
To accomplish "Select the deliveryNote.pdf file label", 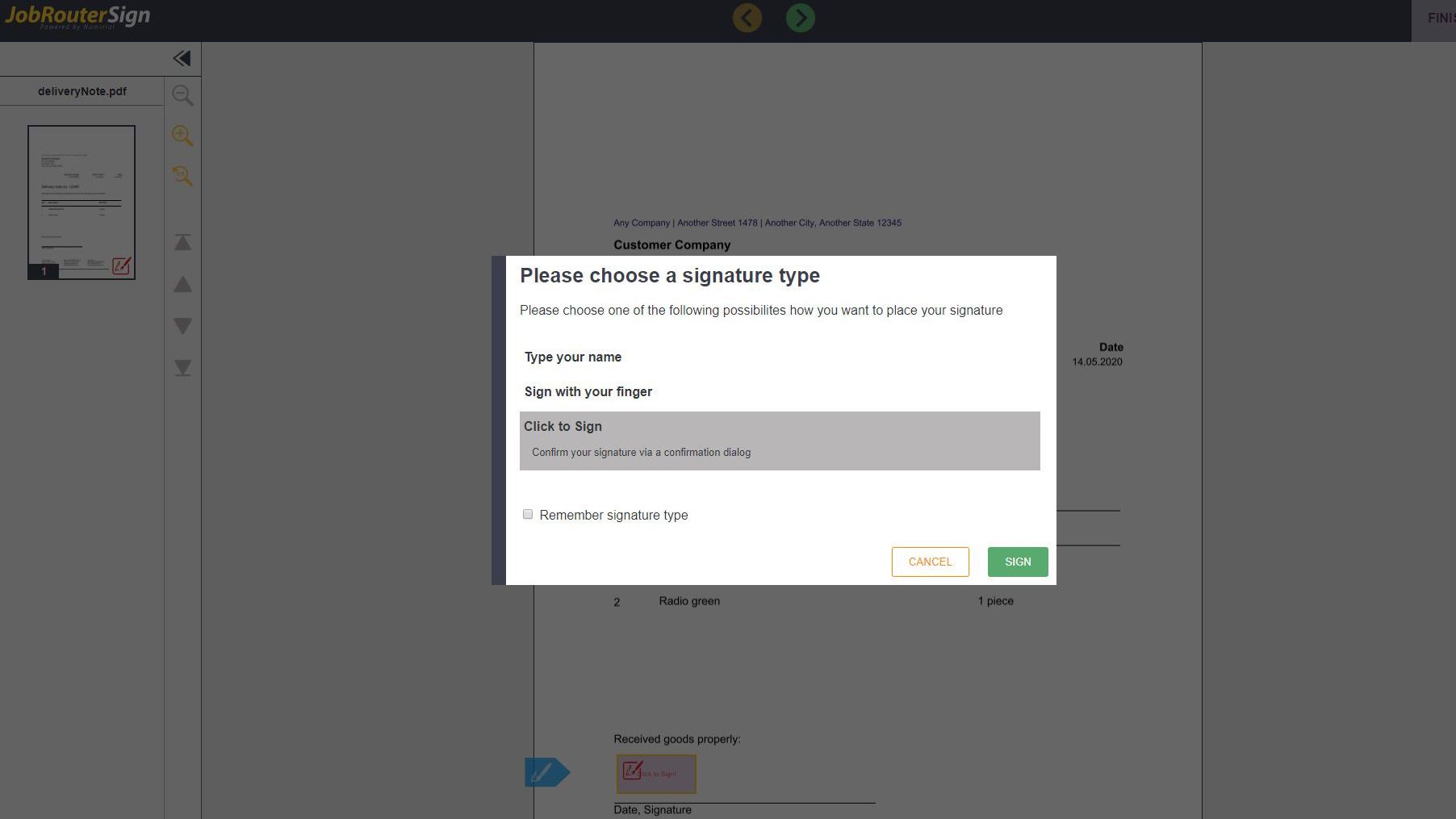I will coord(82,91).
